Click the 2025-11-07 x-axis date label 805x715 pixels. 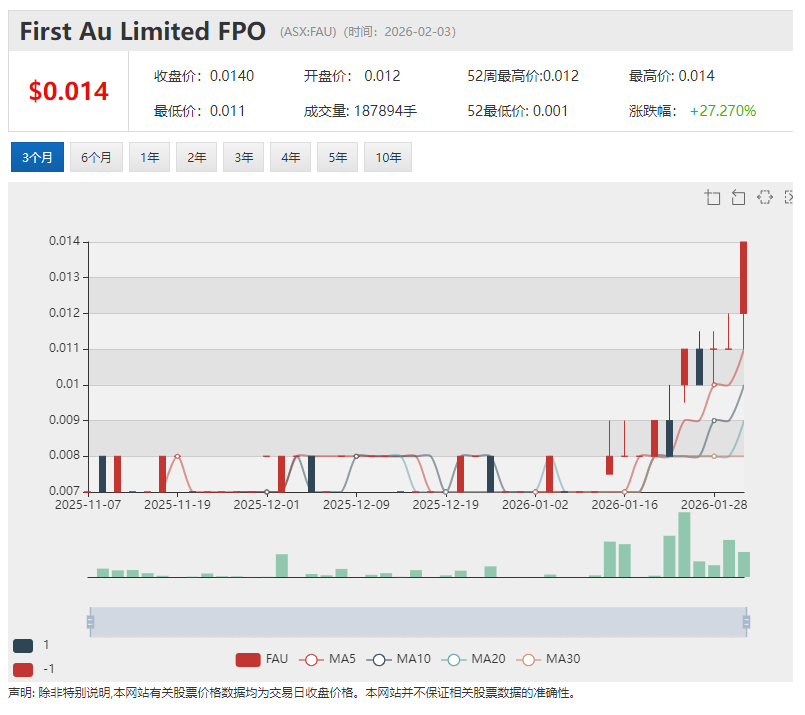[88, 505]
